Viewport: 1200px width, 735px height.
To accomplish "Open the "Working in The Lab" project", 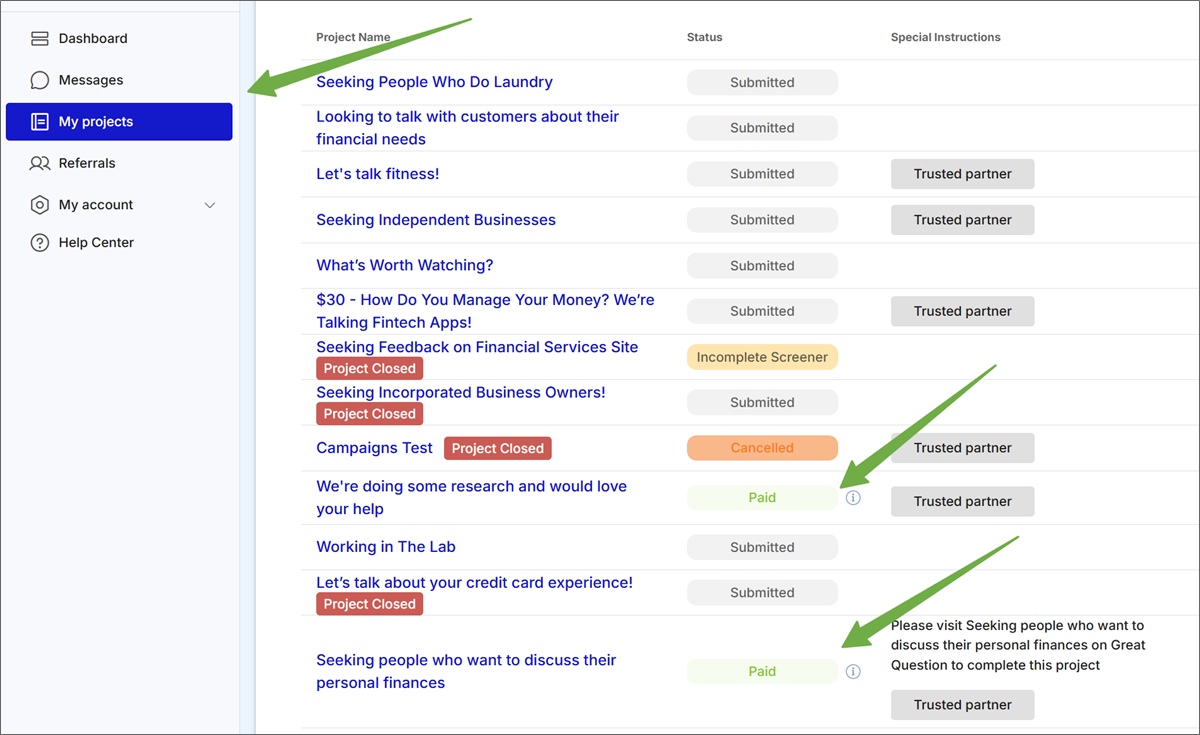I will click(385, 547).
